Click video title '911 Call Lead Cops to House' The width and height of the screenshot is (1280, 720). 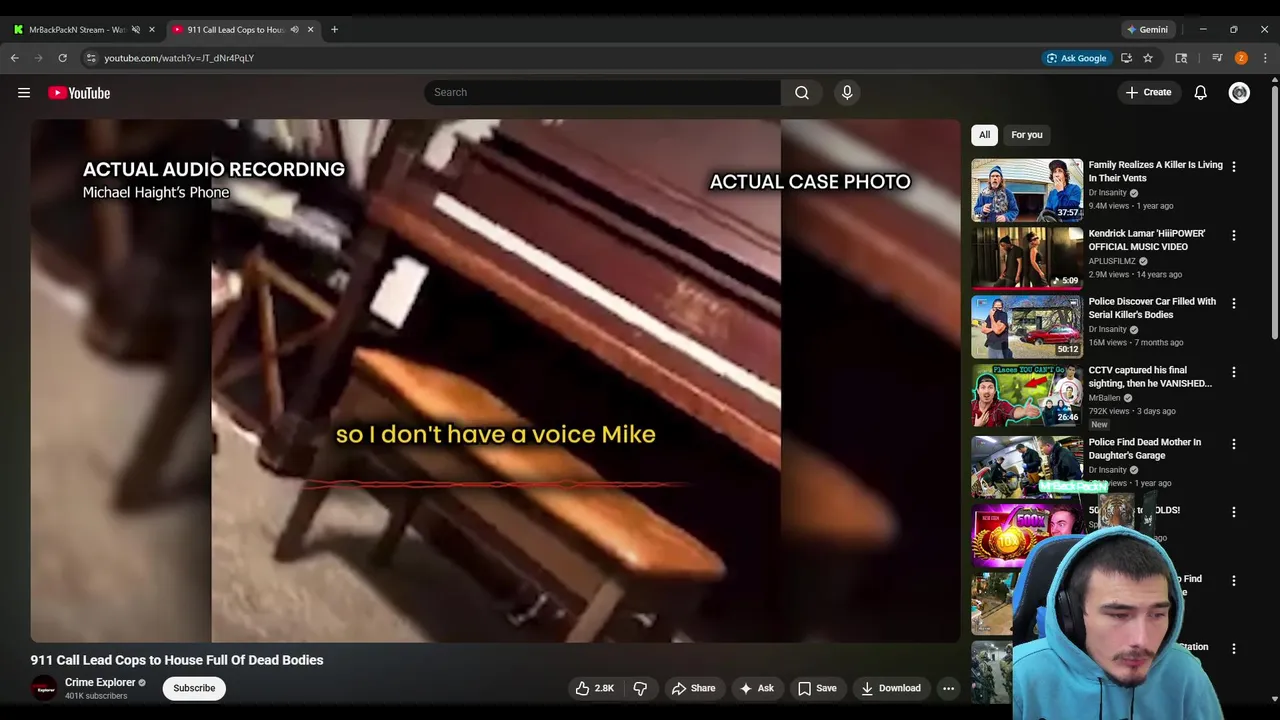pyautogui.click(x=177, y=660)
